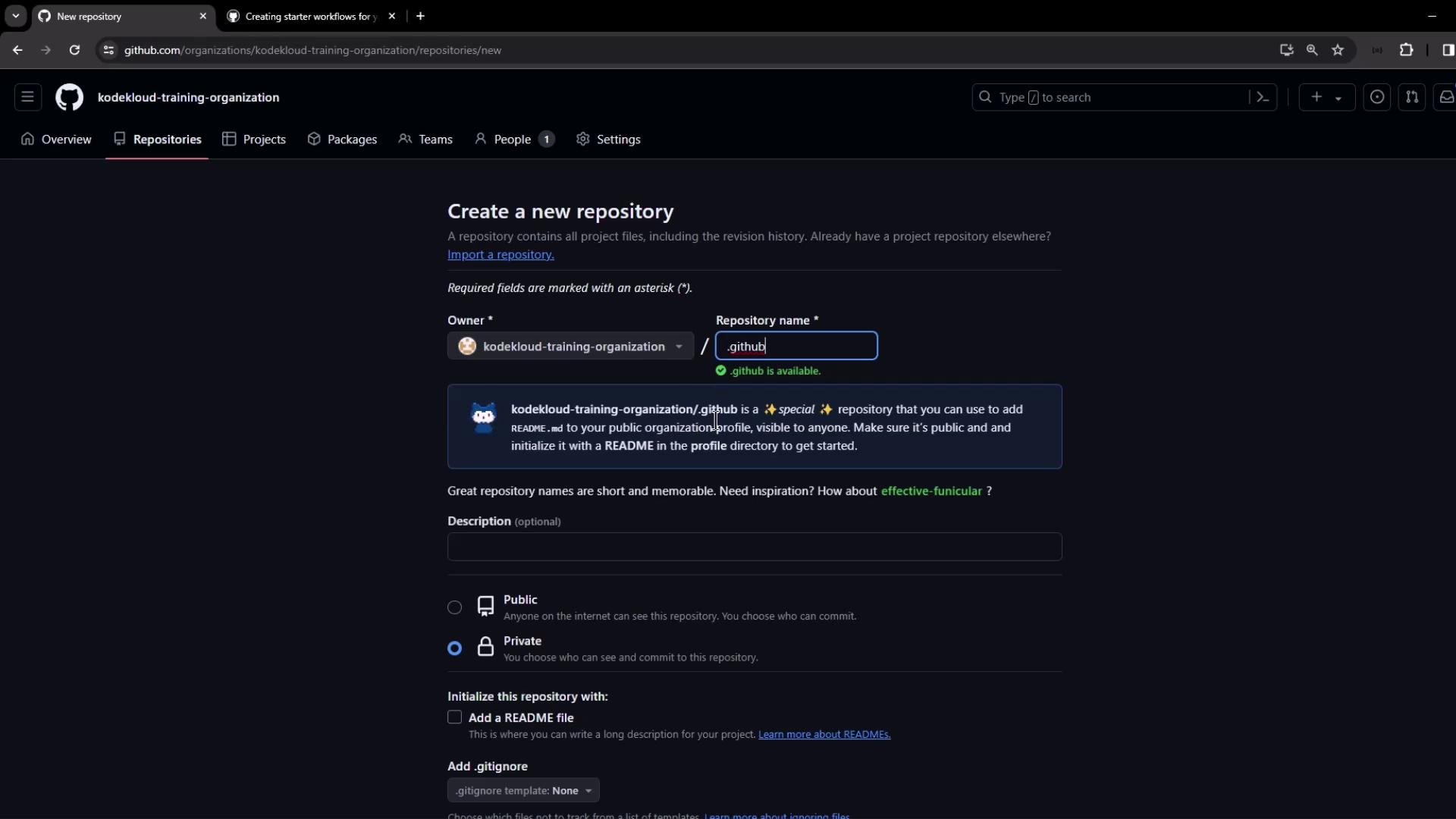The height and width of the screenshot is (819, 1456).
Task: Open the hamburger navigation menu
Action: 27,97
